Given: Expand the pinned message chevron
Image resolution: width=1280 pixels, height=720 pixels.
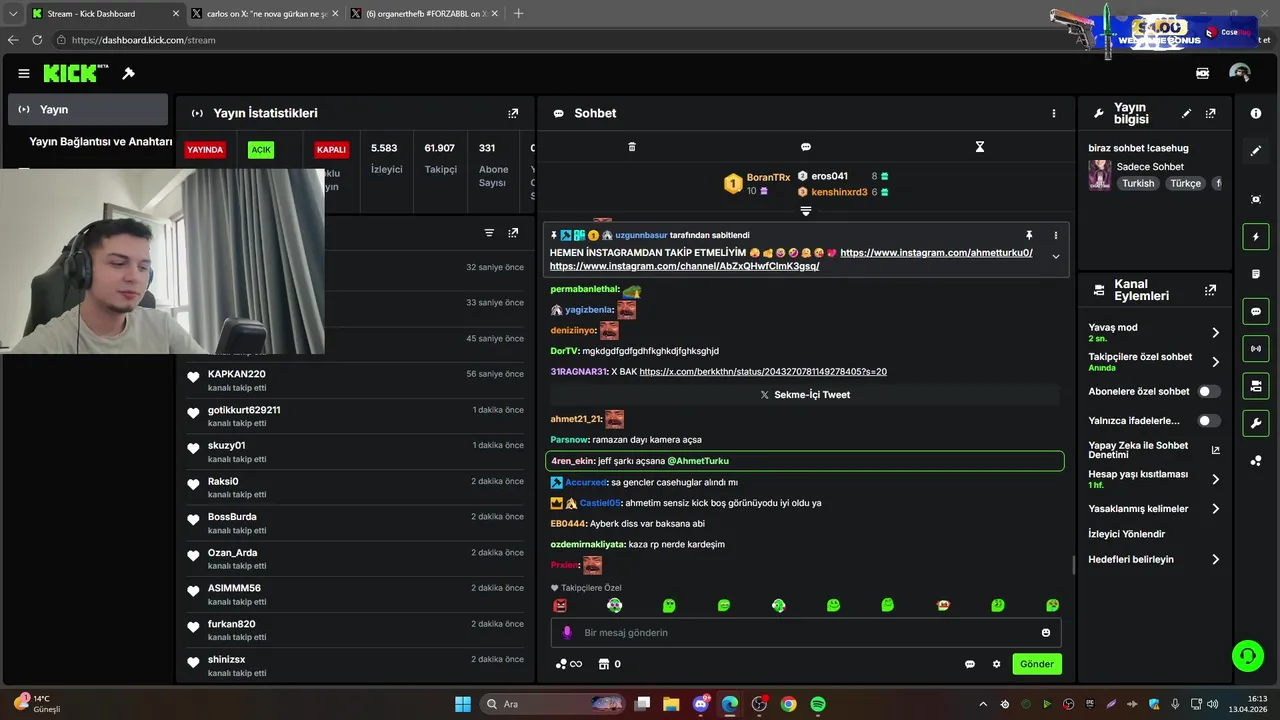Looking at the screenshot, I should tap(1055, 257).
